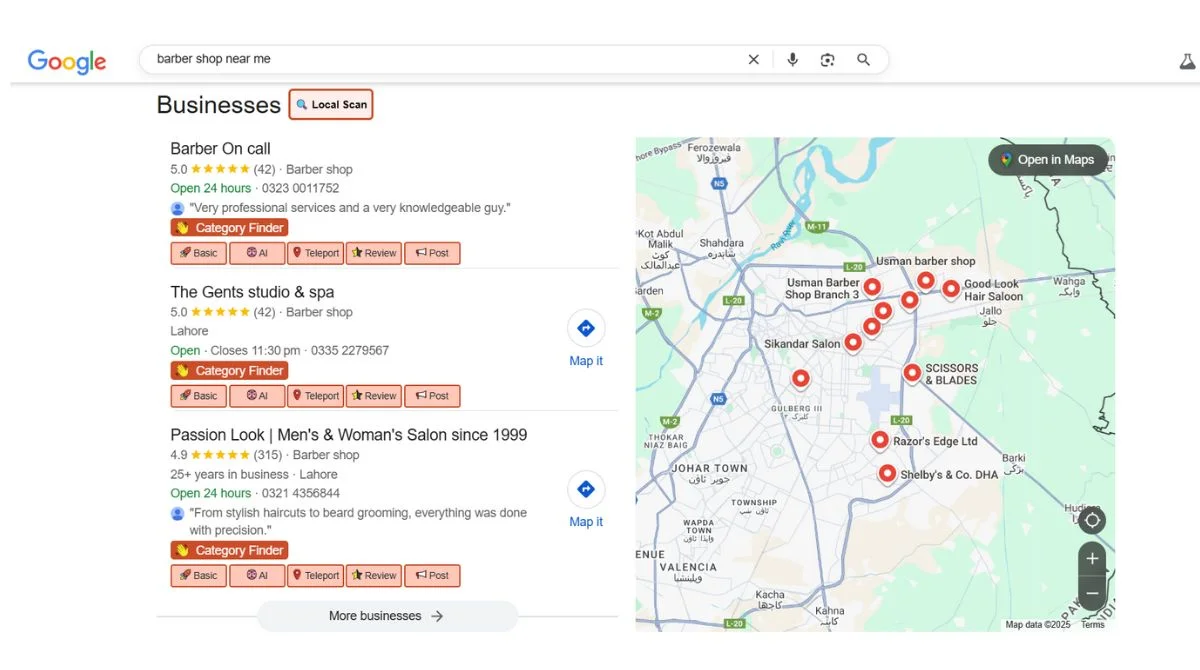
Task: Select Teleport button under Passion Look
Action: coord(315,576)
